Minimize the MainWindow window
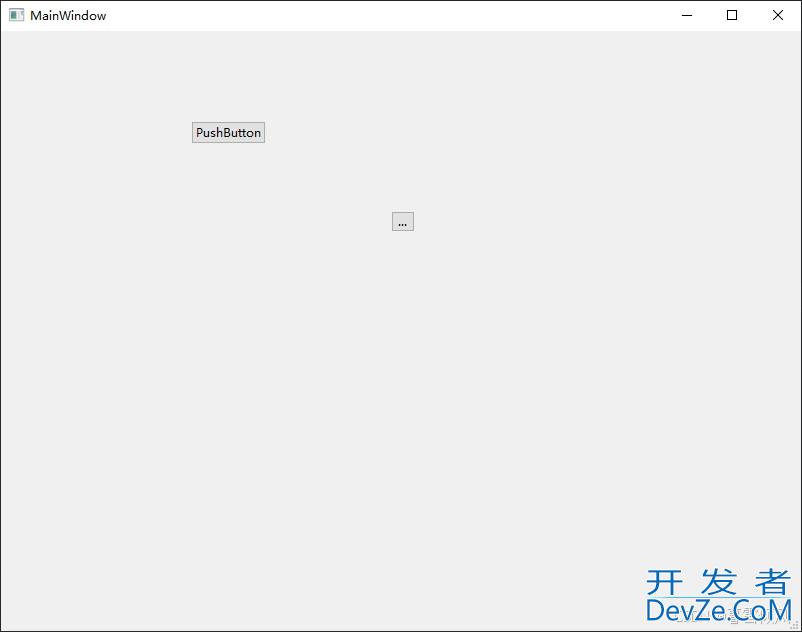 [687, 15]
